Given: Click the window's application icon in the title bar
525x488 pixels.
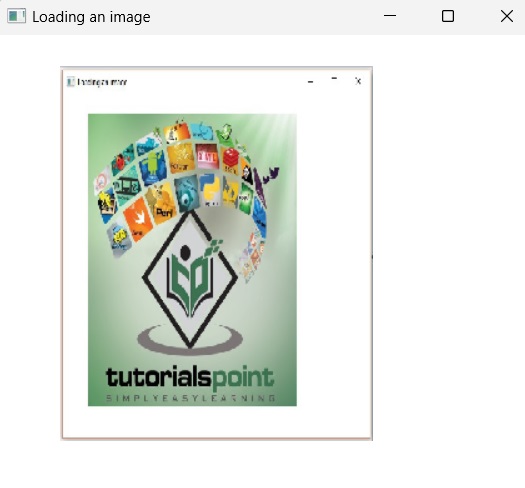Looking at the screenshot, I should click(x=16, y=16).
